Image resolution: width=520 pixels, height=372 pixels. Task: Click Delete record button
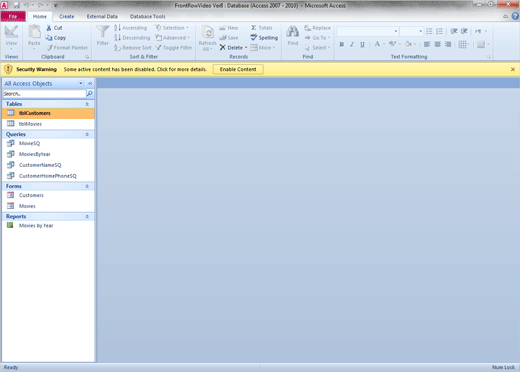click(x=233, y=48)
